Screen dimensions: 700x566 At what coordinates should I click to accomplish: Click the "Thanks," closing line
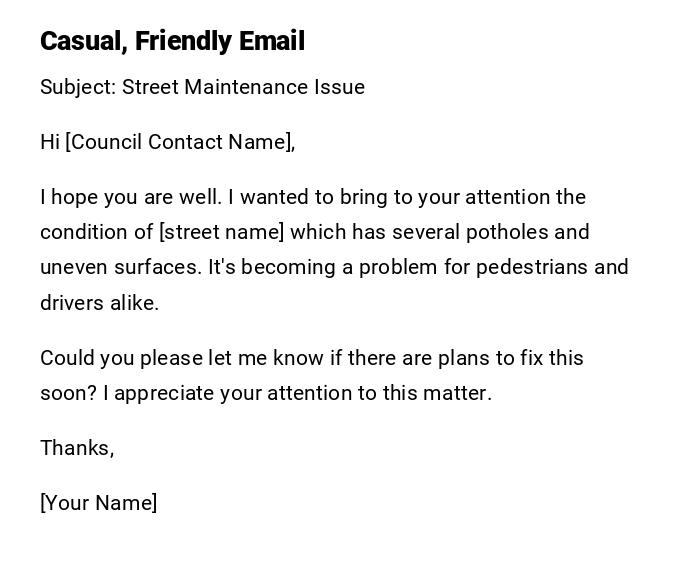[77, 448]
